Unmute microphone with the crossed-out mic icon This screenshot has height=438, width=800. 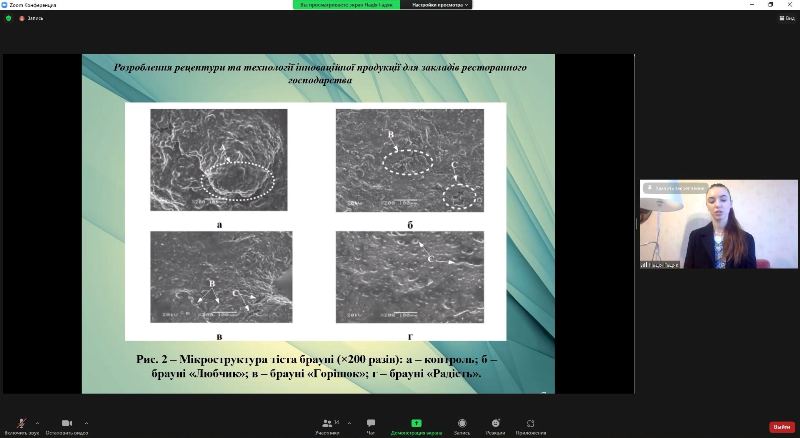(x=21, y=423)
